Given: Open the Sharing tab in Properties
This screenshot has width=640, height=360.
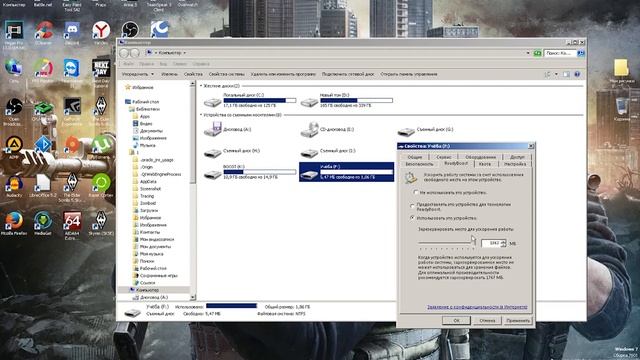Looking at the screenshot, I should (517, 157).
